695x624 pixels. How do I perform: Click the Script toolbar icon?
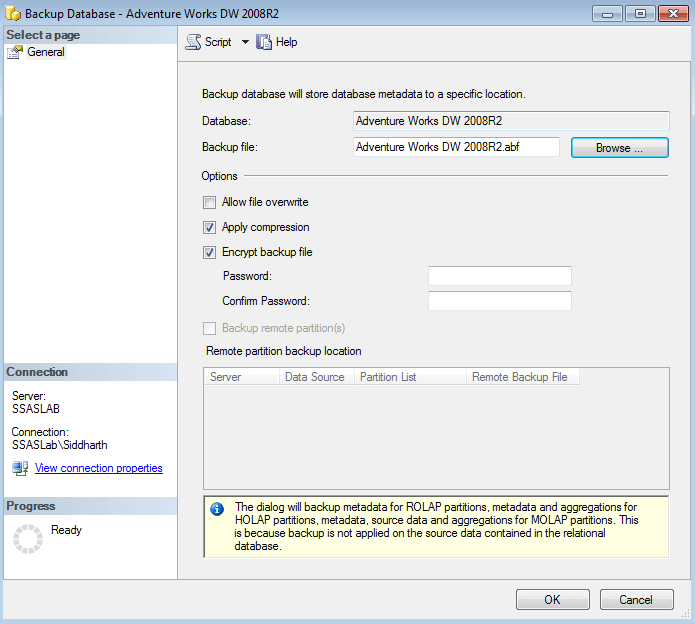[x=193, y=42]
